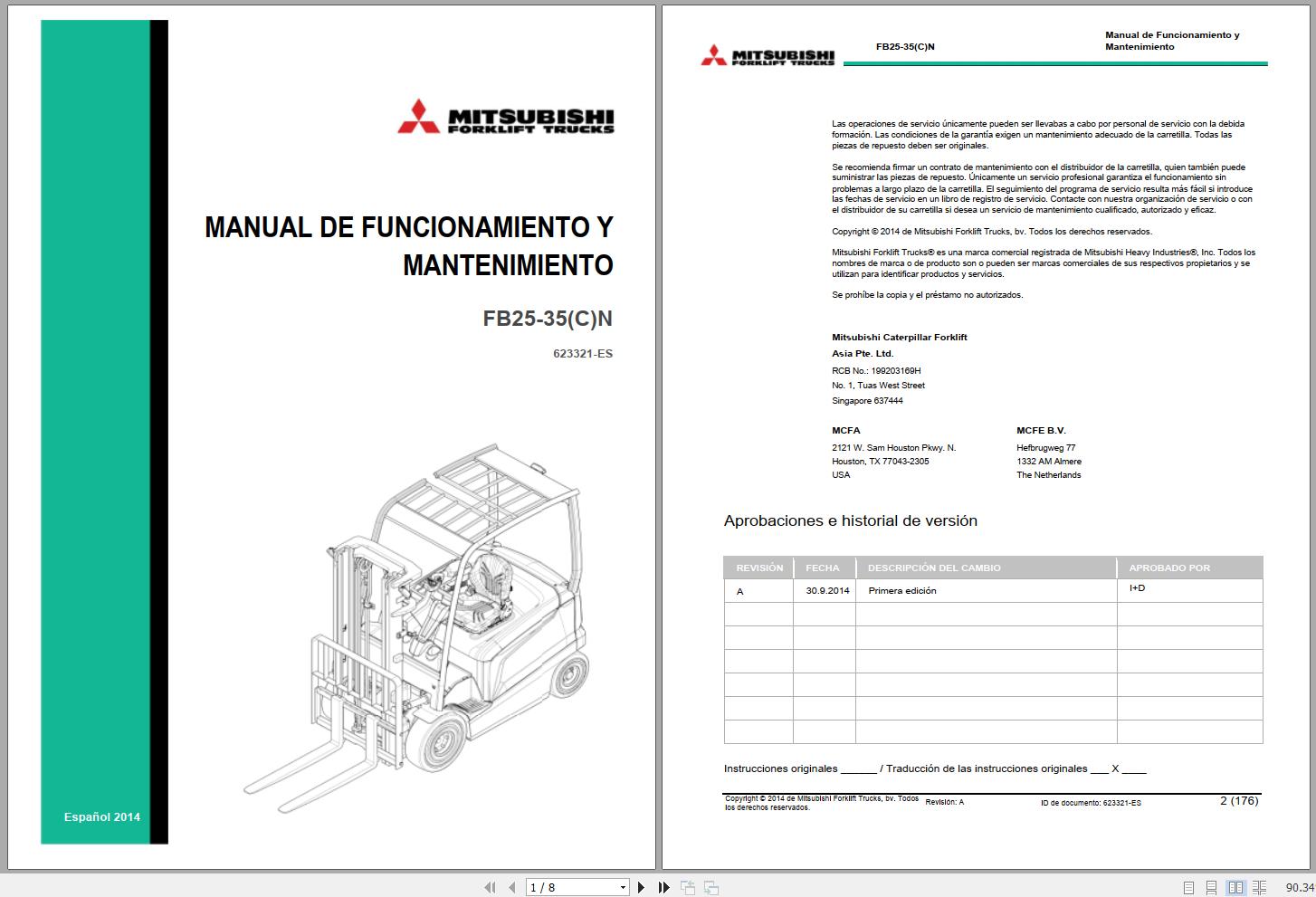Viewport: 1316px width, 897px height.
Task: Click 'Se prohíbe la copia' notice line
Action: 928,295
